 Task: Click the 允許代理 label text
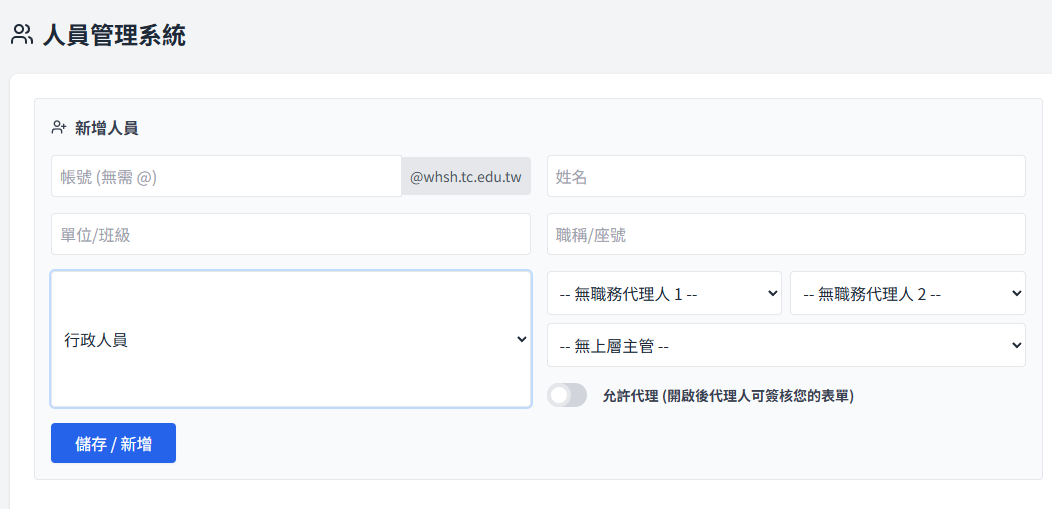728,396
